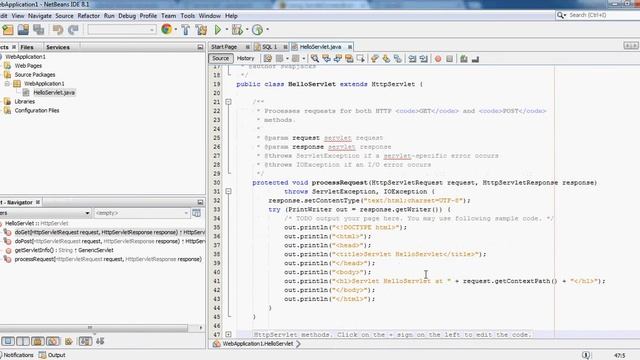Image resolution: width=640 pixels, height=360 pixels.
Task: Click the Navigator horizontal scrollbar
Action: [x=94, y=328]
